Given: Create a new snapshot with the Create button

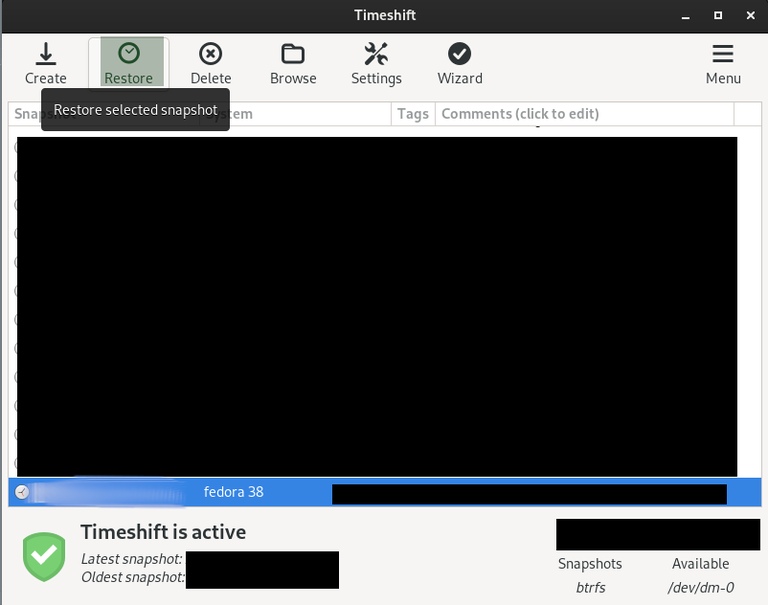Looking at the screenshot, I should 46,64.
